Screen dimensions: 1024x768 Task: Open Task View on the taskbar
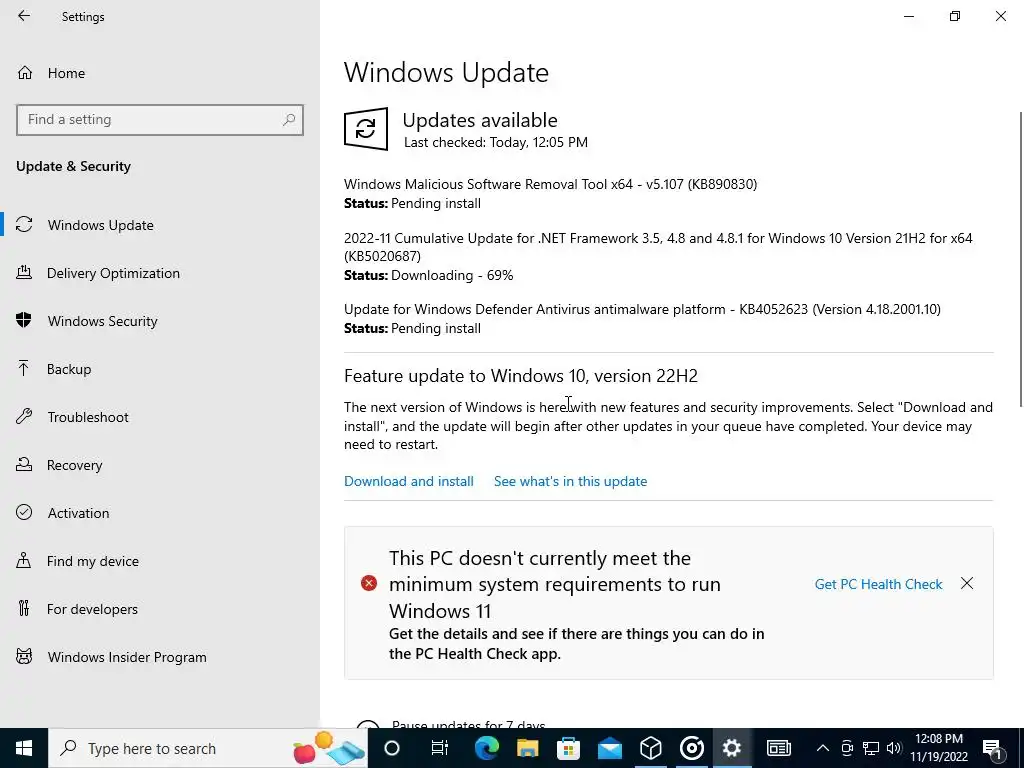(x=440, y=748)
